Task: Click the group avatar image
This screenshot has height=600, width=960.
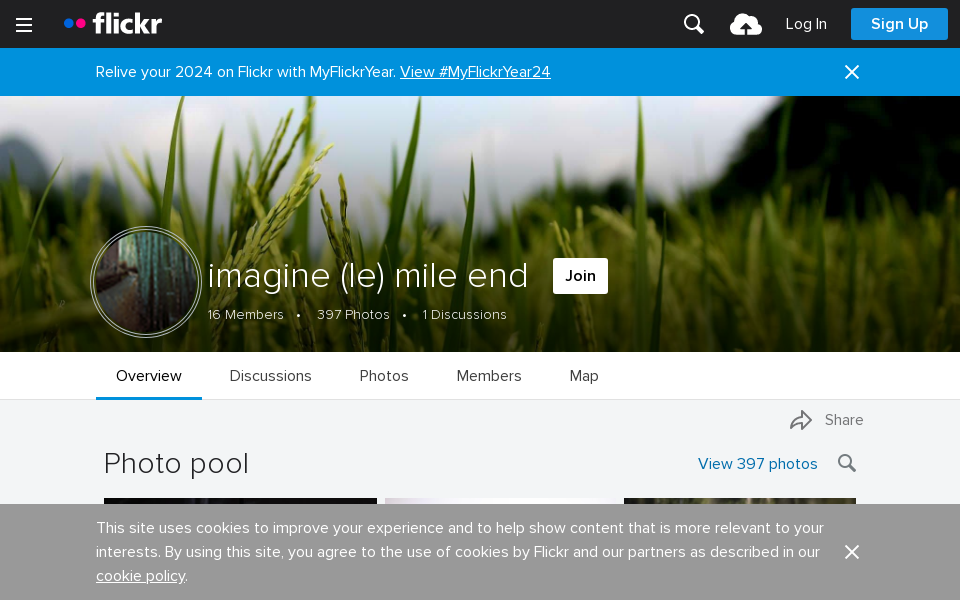Action: point(146,282)
